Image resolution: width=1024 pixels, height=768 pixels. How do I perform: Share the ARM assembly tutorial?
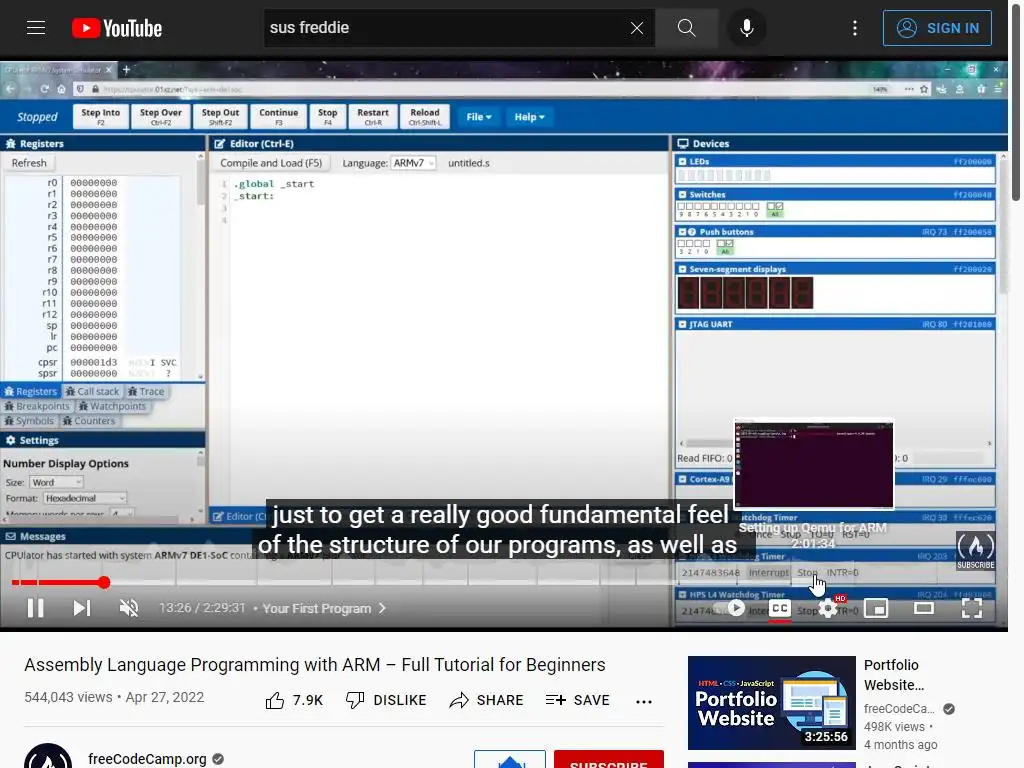[x=487, y=701]
